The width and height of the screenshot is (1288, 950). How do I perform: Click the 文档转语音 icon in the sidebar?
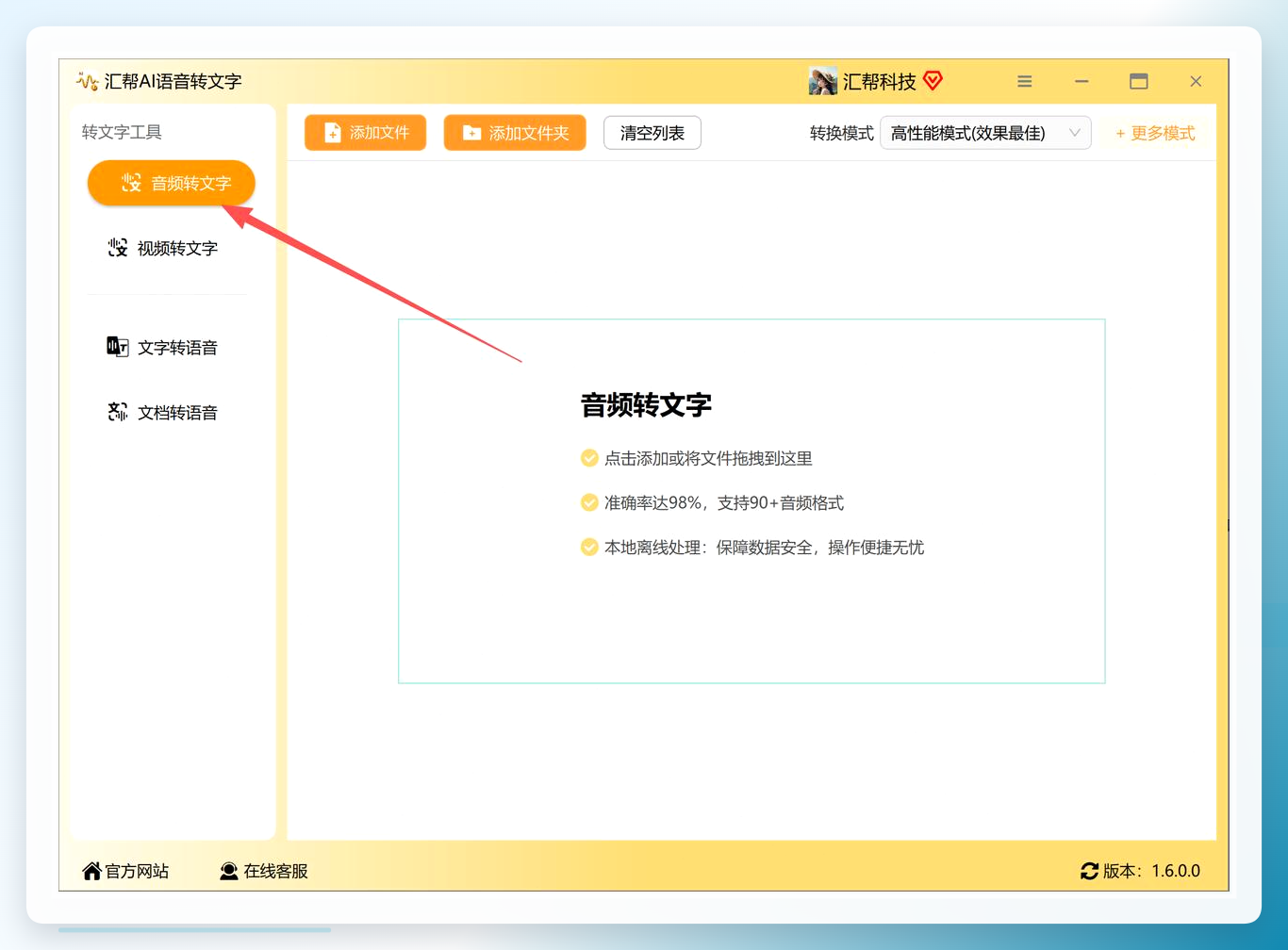pos(118,412)
